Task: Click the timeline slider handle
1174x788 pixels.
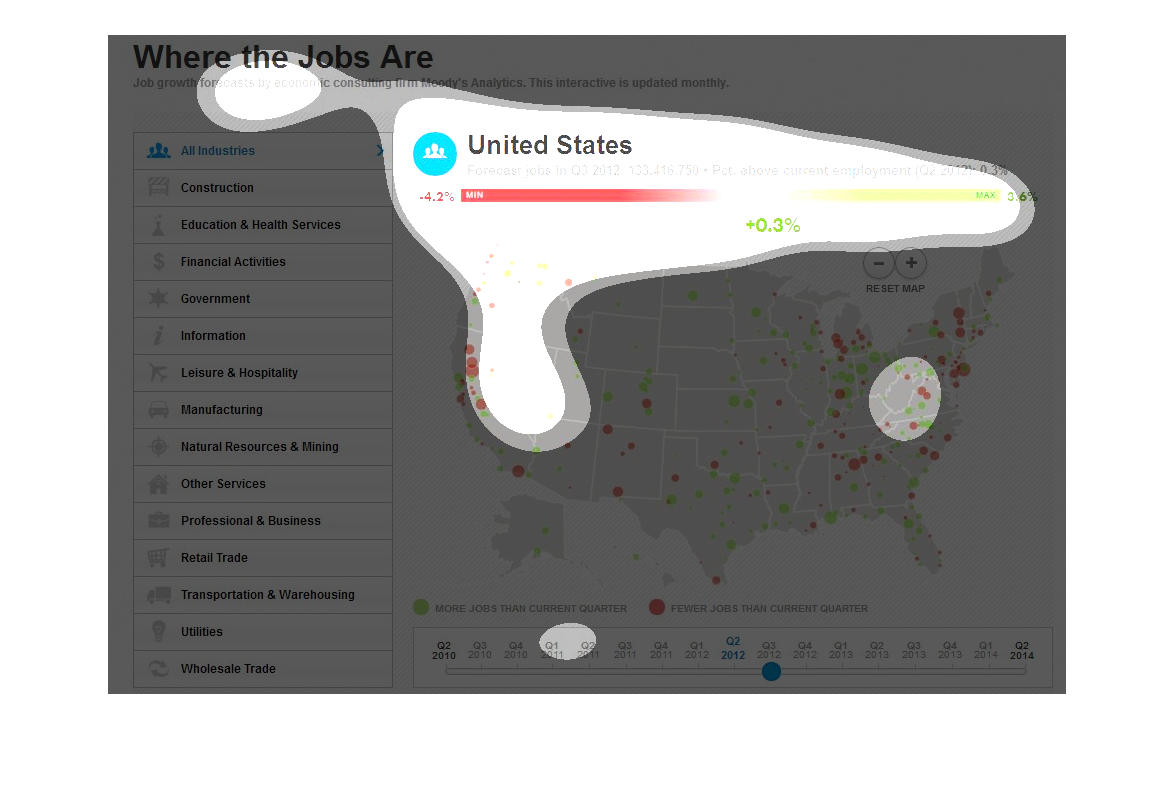Action: (x=771, y=671)
